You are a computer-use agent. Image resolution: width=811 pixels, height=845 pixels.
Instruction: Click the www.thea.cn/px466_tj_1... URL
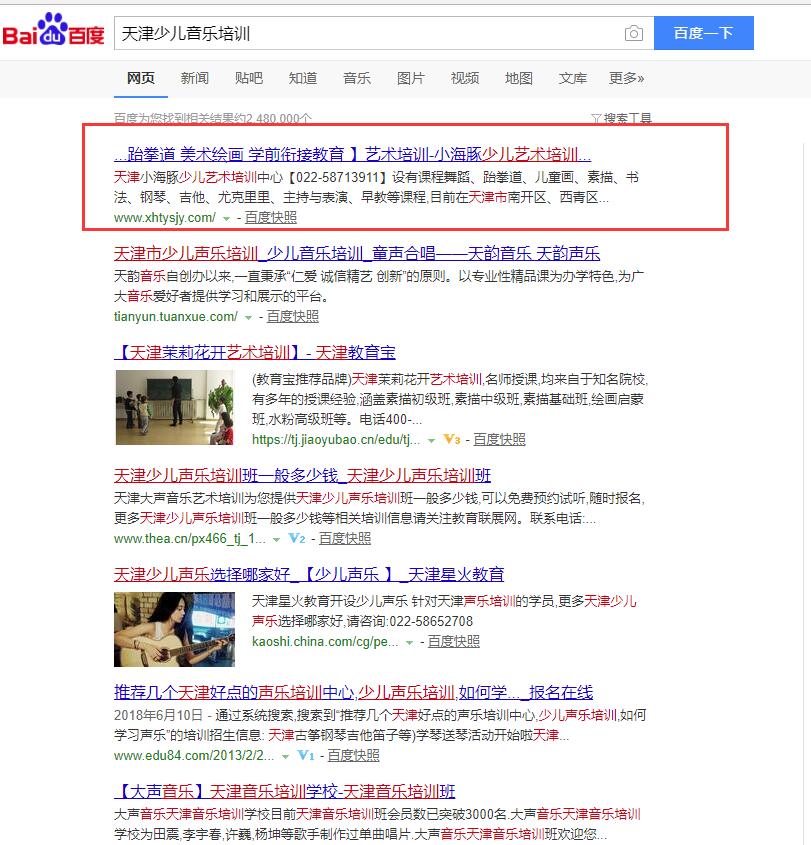click(190, 538)
